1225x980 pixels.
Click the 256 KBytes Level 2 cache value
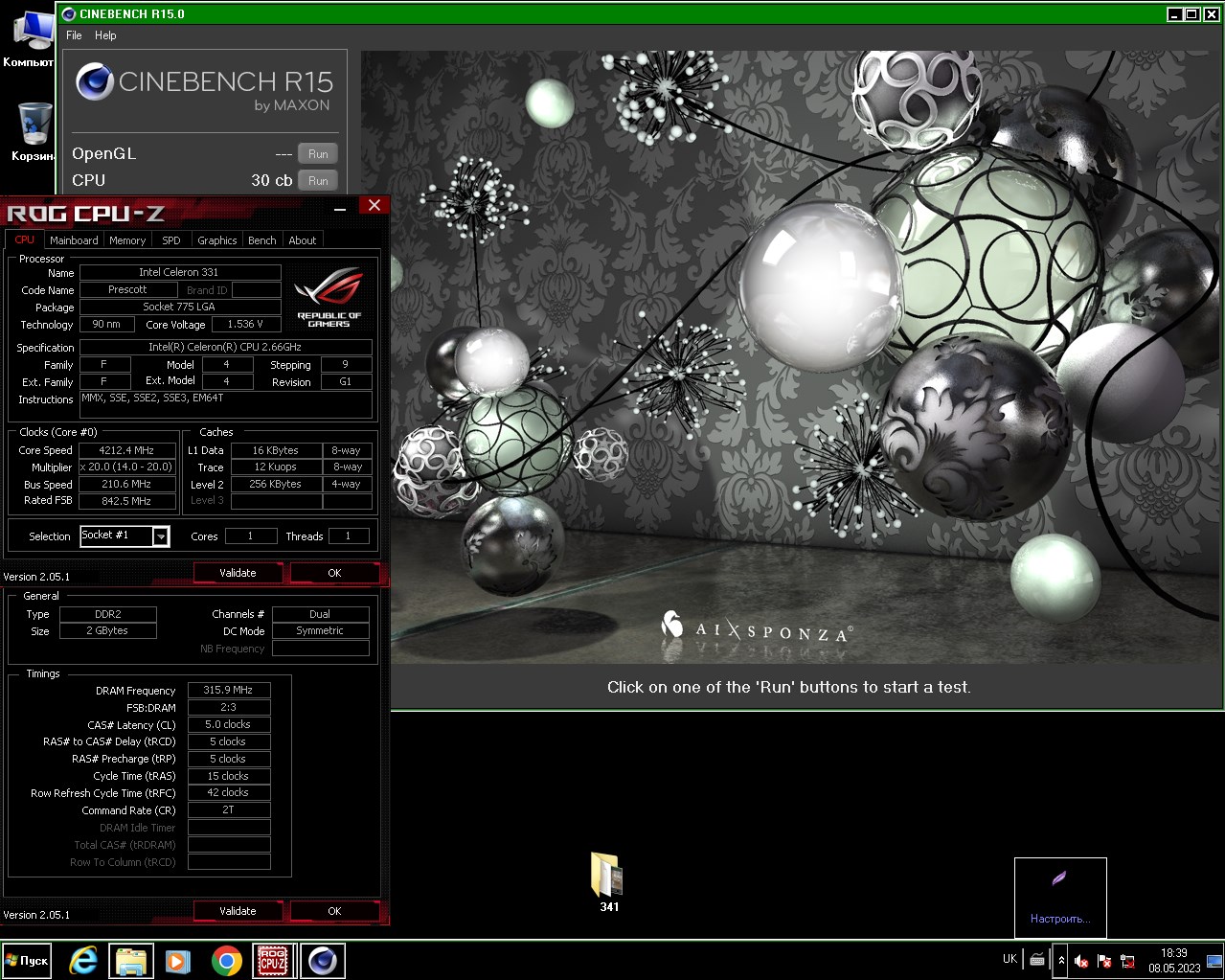click(x=276, y=485)
